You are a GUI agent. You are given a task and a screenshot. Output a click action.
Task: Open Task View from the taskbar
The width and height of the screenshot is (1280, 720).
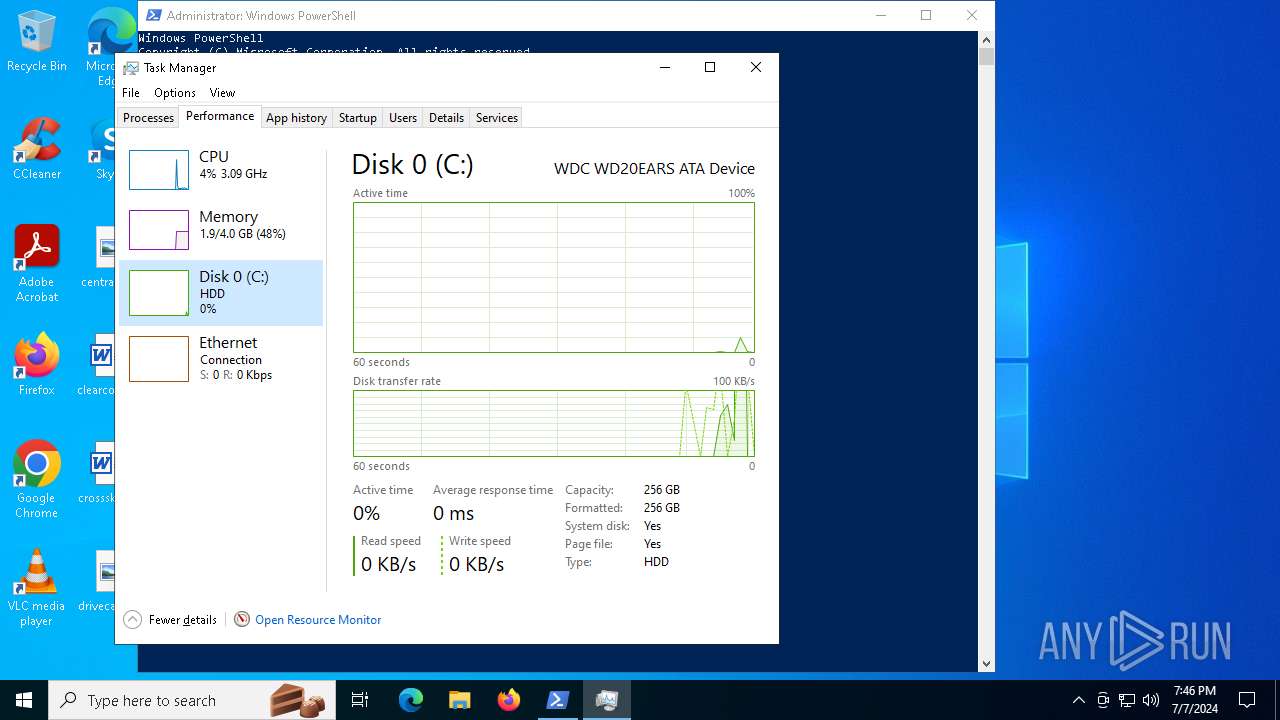[x=361, y=700]
